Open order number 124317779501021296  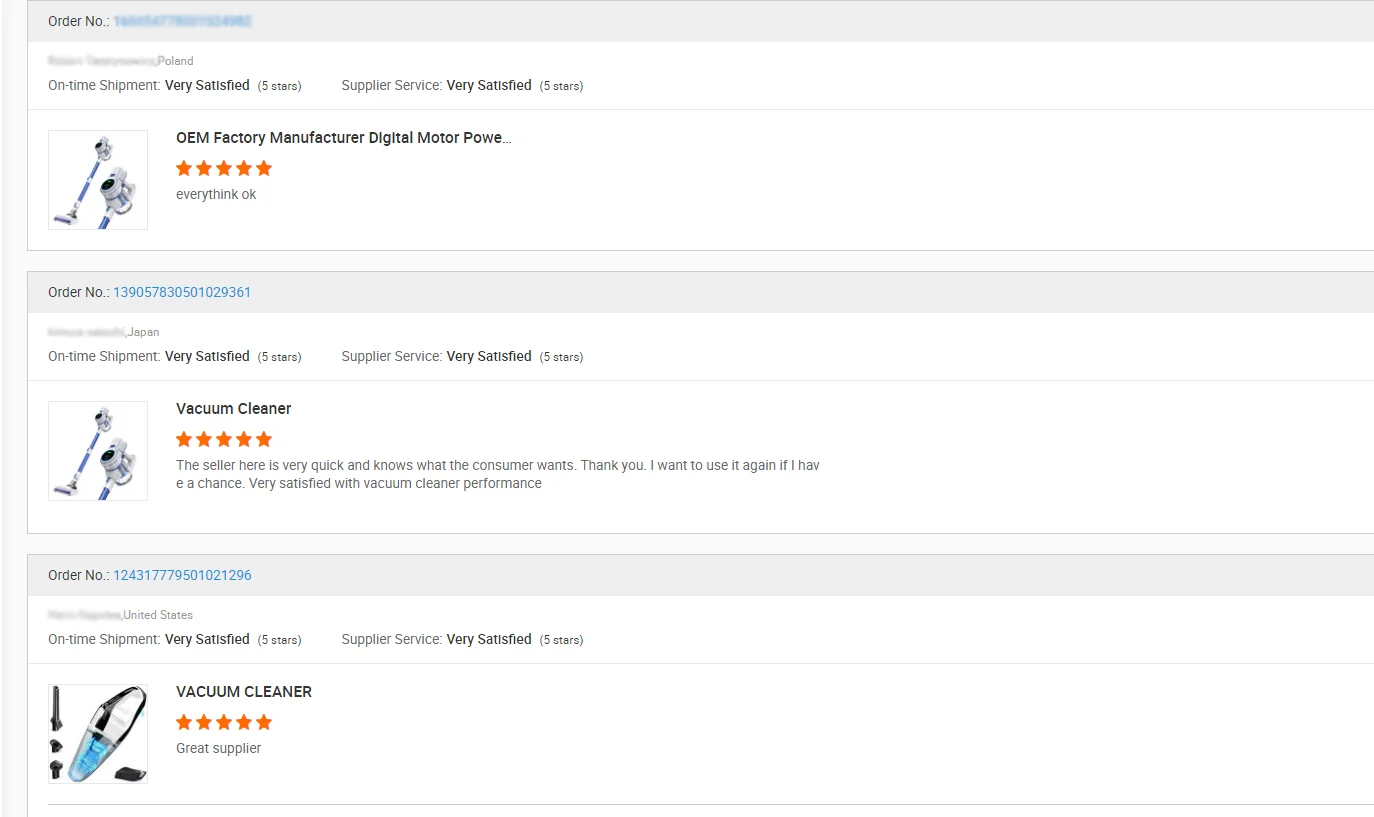point(182,575)
